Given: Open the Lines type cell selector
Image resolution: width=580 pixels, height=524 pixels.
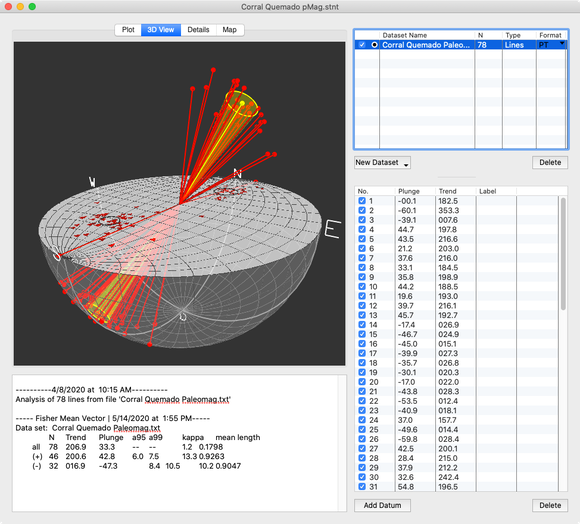Looking at the screenshot, I should point(519,45).
